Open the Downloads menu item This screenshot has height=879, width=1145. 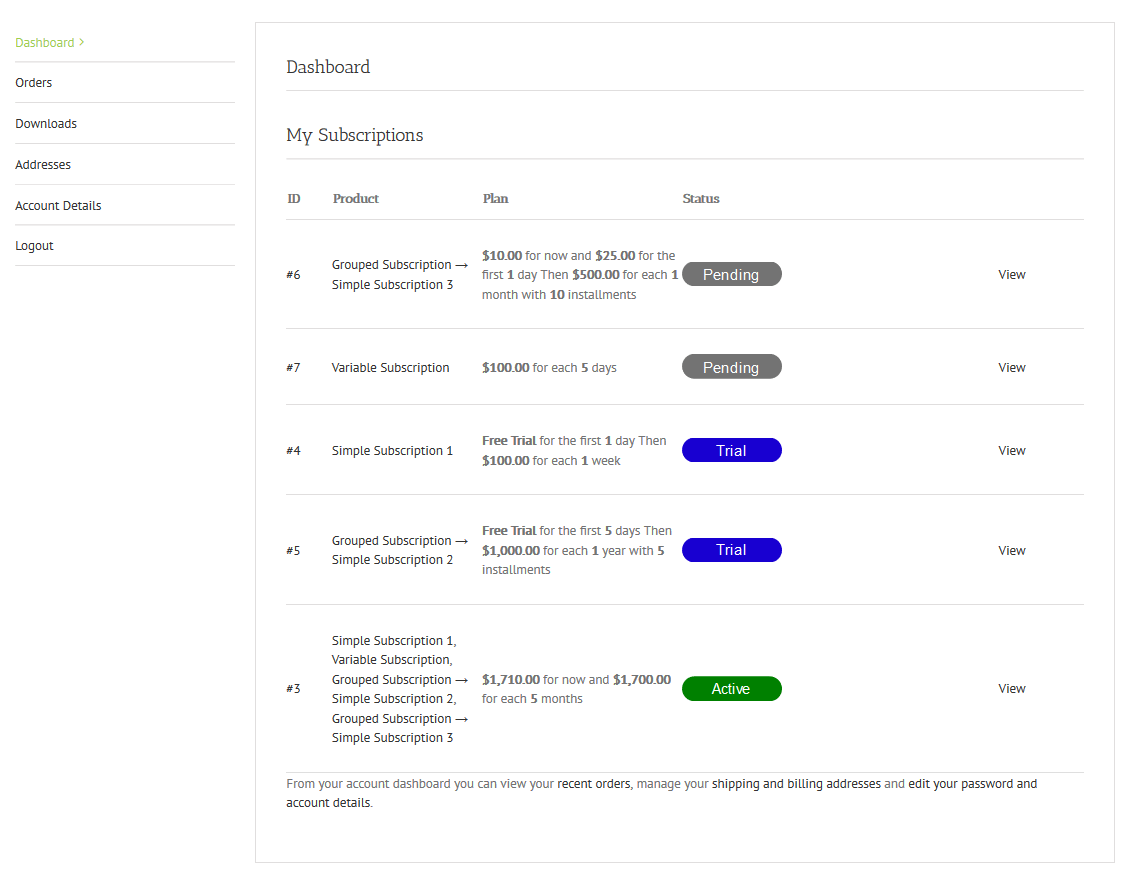pos(46,123)
